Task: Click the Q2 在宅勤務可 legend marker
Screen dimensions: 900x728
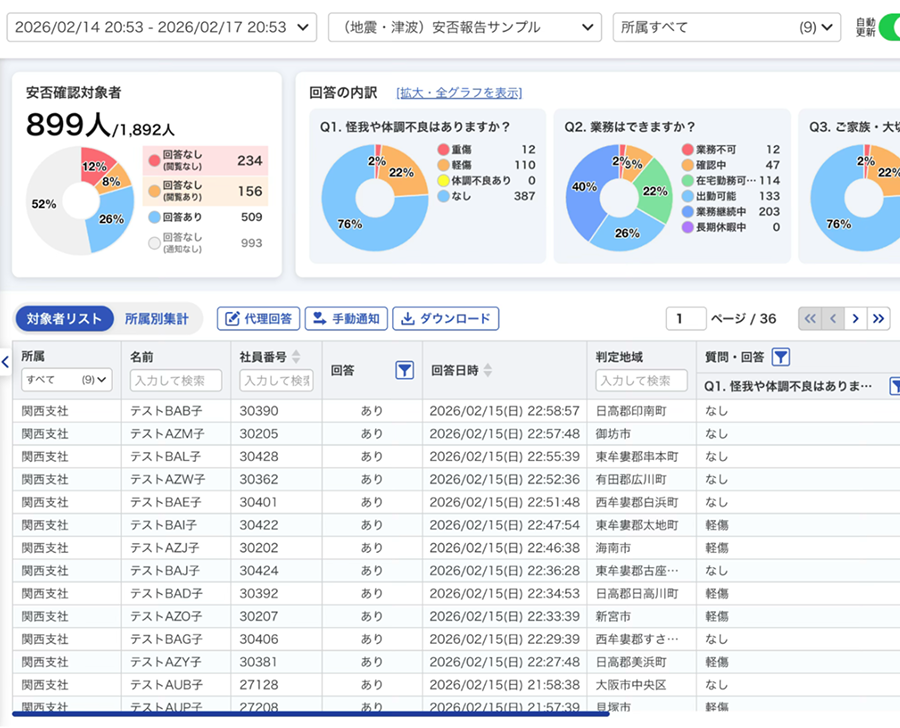Action: click(x=688, y=180)
